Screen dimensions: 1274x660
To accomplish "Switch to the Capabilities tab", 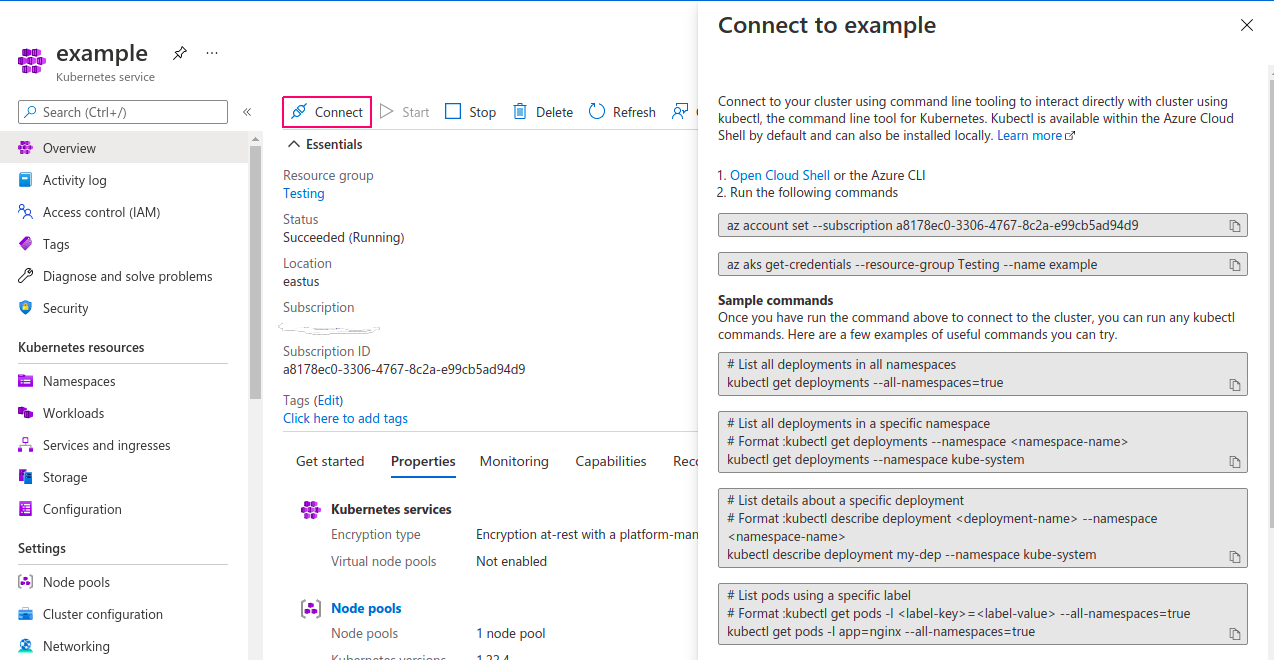I will click(611, 461).
